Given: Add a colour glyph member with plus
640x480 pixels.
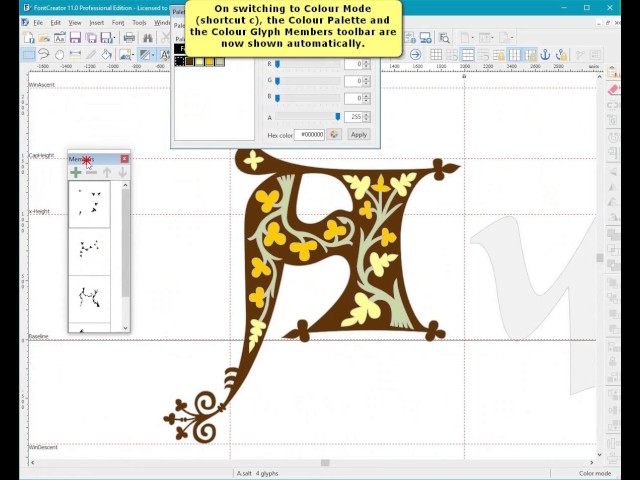Looking at the screenshot, I should (76, 173).
